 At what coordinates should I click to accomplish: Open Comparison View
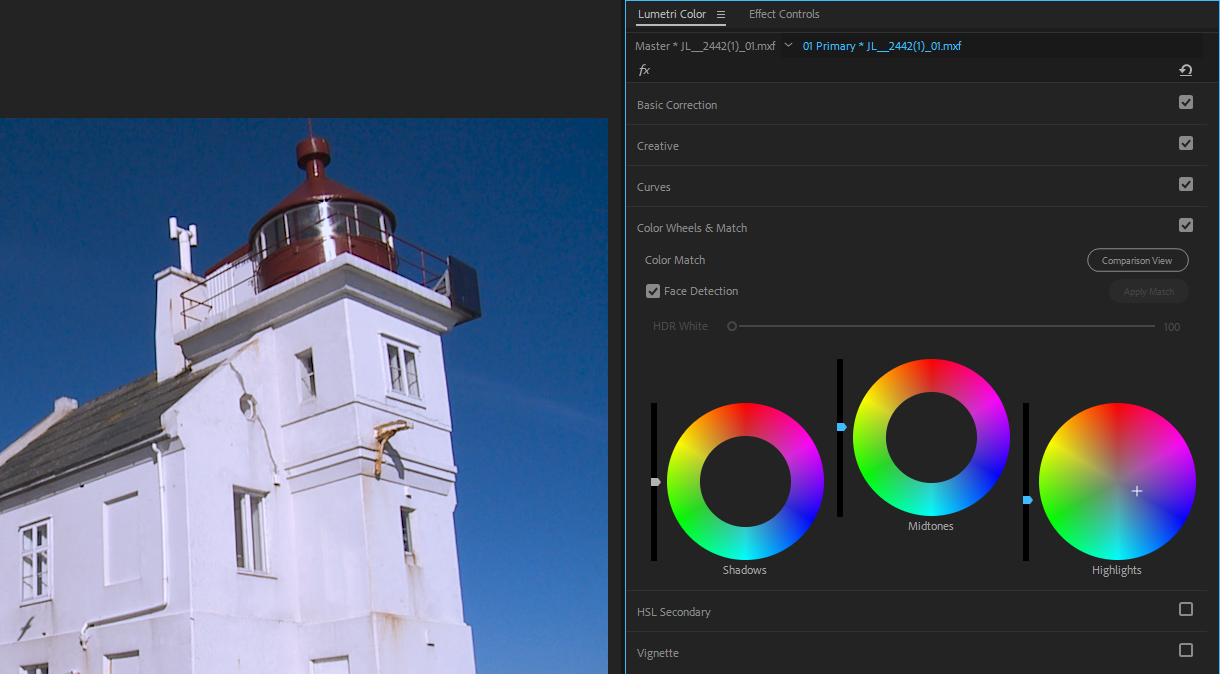click(x=1137, y=259)
